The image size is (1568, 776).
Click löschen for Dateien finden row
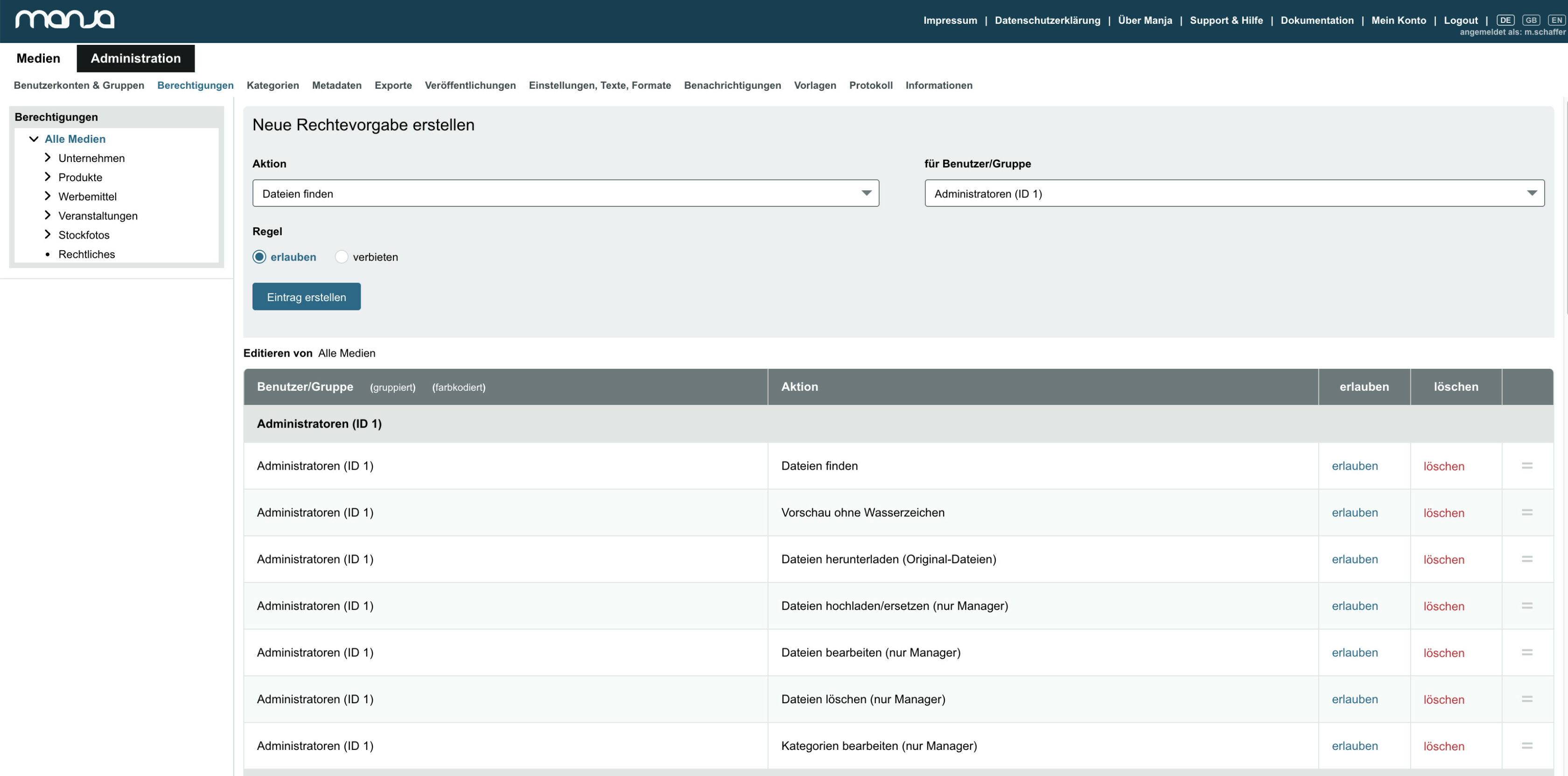point(1443,466)
